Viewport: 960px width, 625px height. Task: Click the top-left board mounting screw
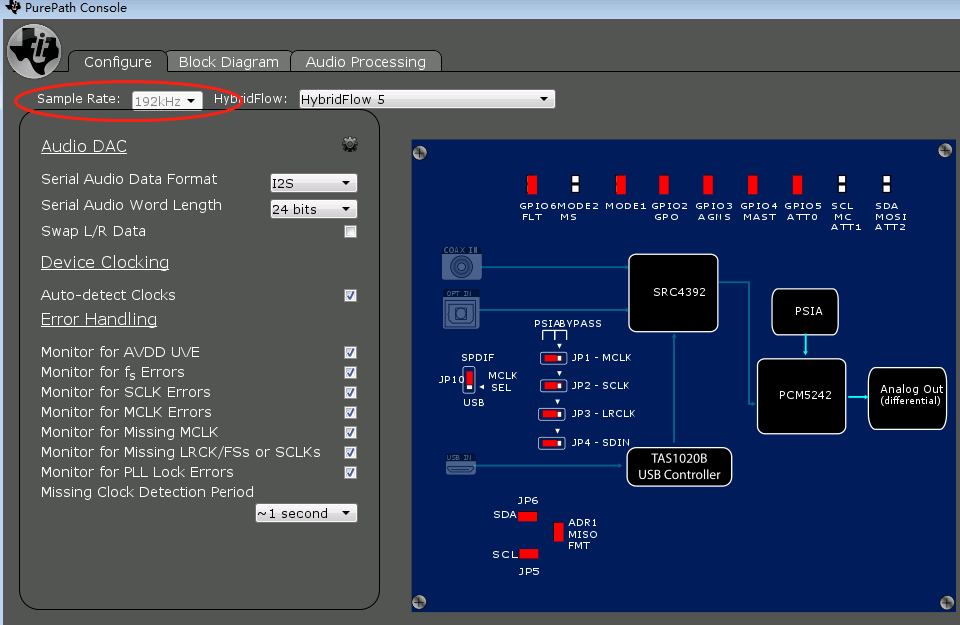[x=419, y=153]
